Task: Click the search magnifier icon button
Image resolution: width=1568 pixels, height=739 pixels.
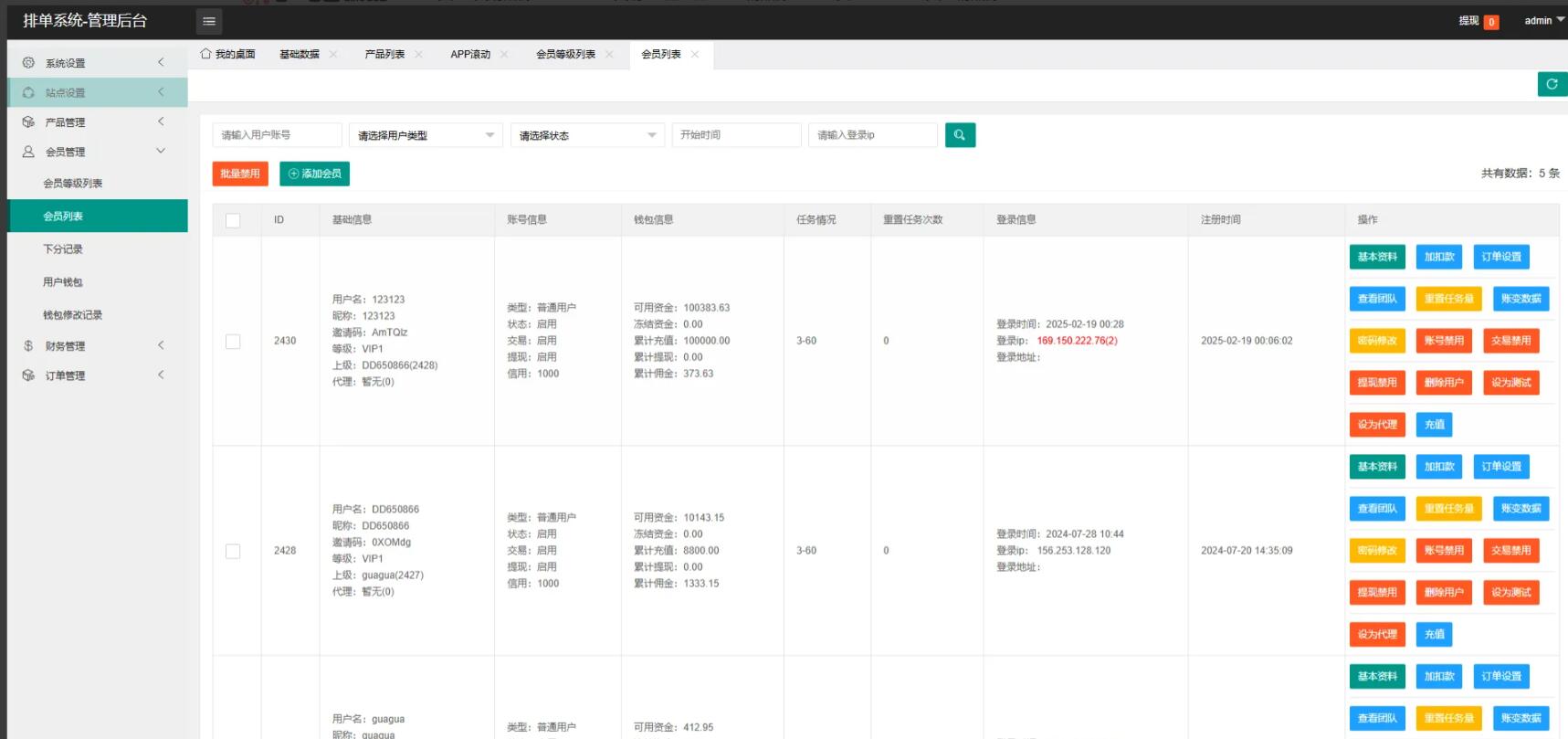Action: point(960,135)
